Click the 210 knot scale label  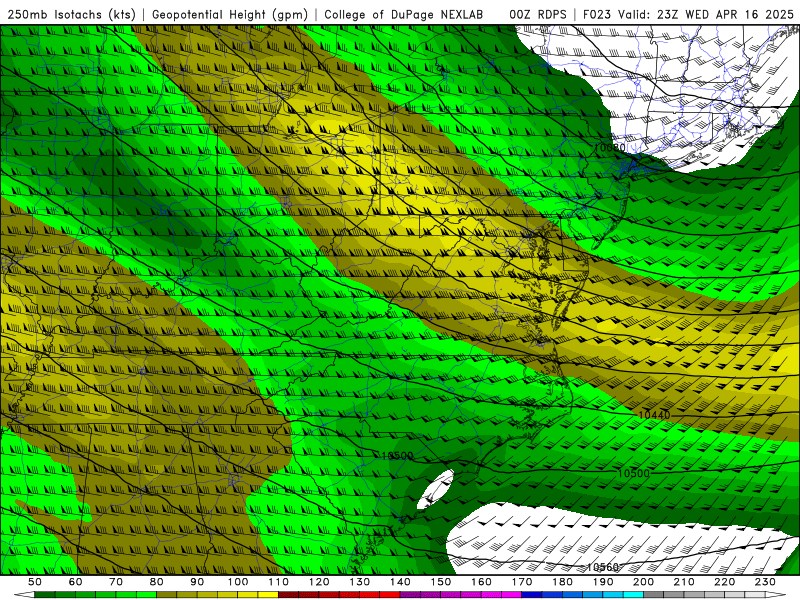(684, 582)
